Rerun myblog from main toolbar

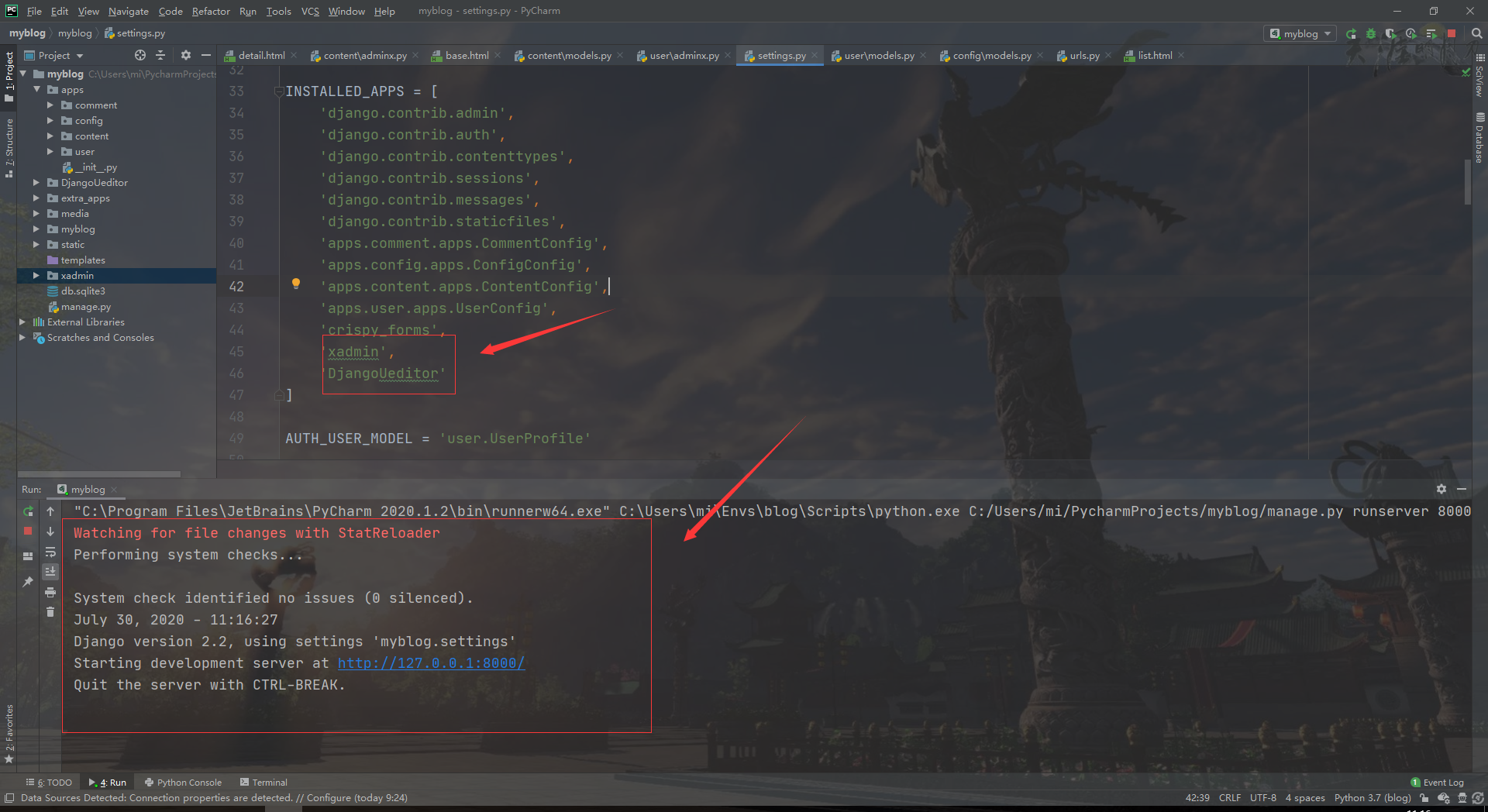pos(1351,33)
